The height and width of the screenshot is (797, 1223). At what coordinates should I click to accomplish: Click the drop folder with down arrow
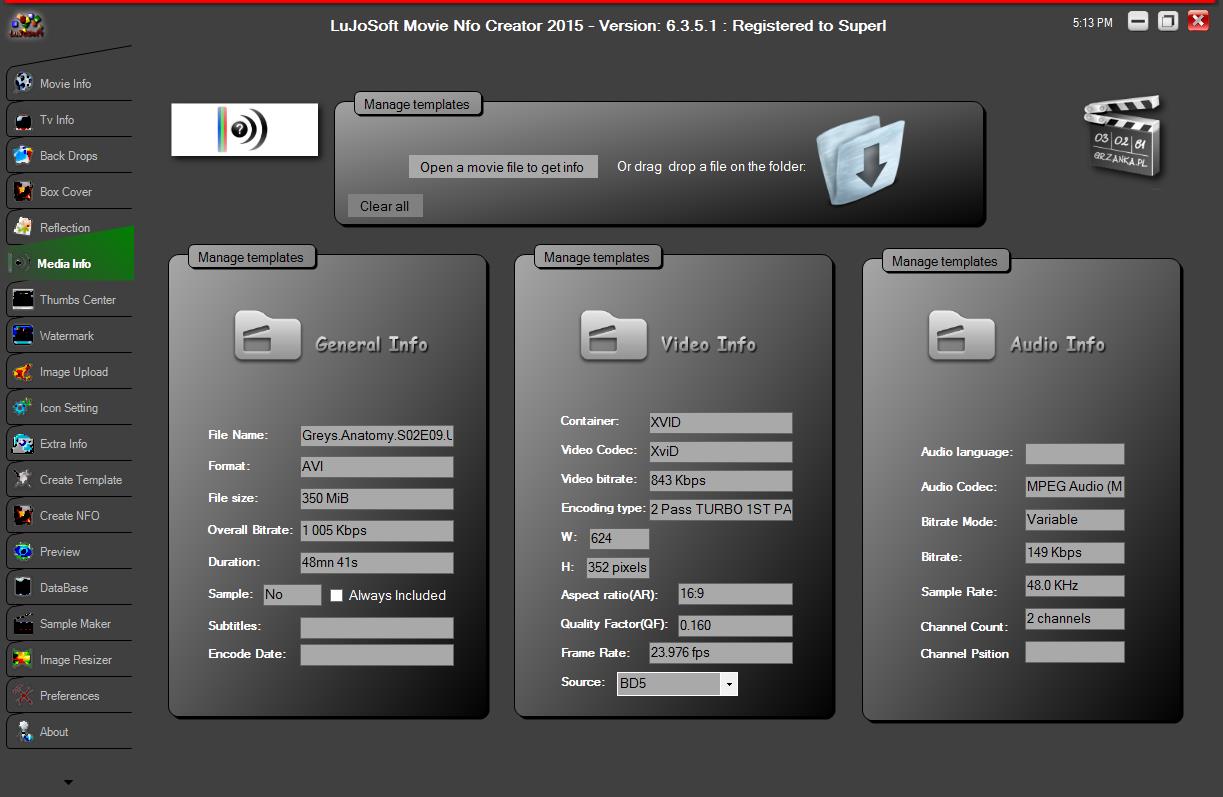(x=861, y=161)
